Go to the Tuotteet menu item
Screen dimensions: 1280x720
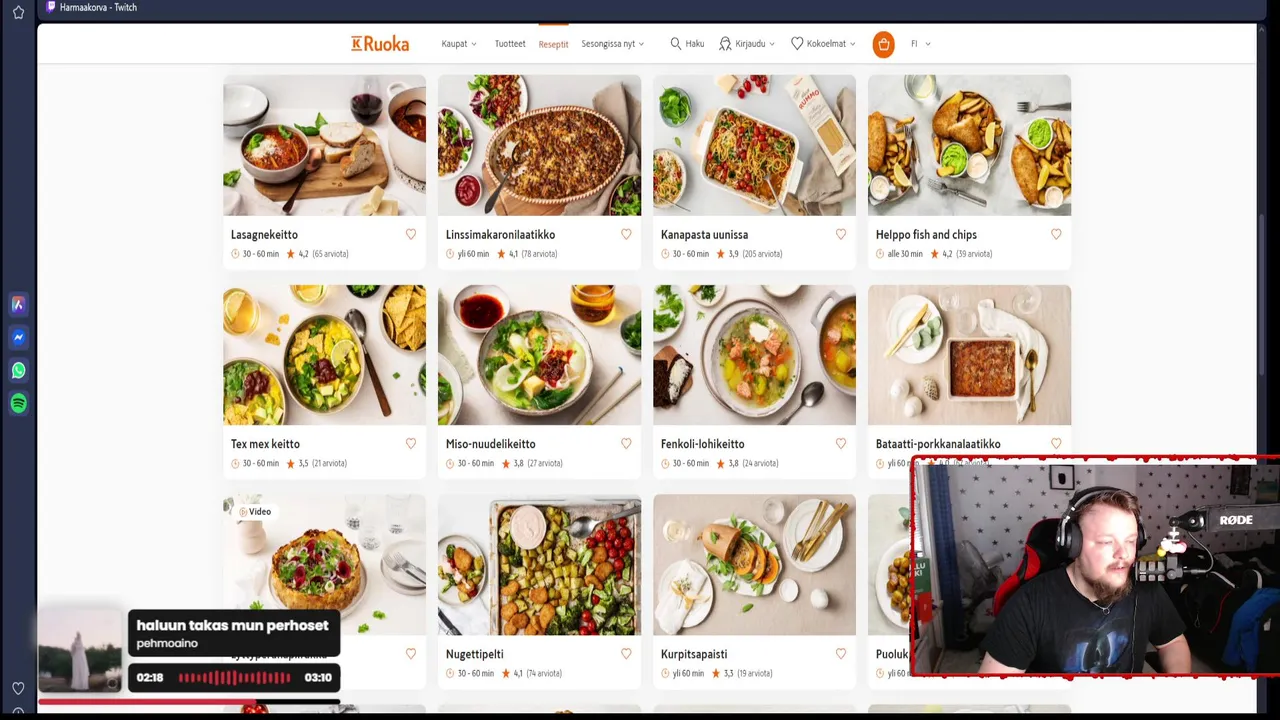tap(510, 44)
